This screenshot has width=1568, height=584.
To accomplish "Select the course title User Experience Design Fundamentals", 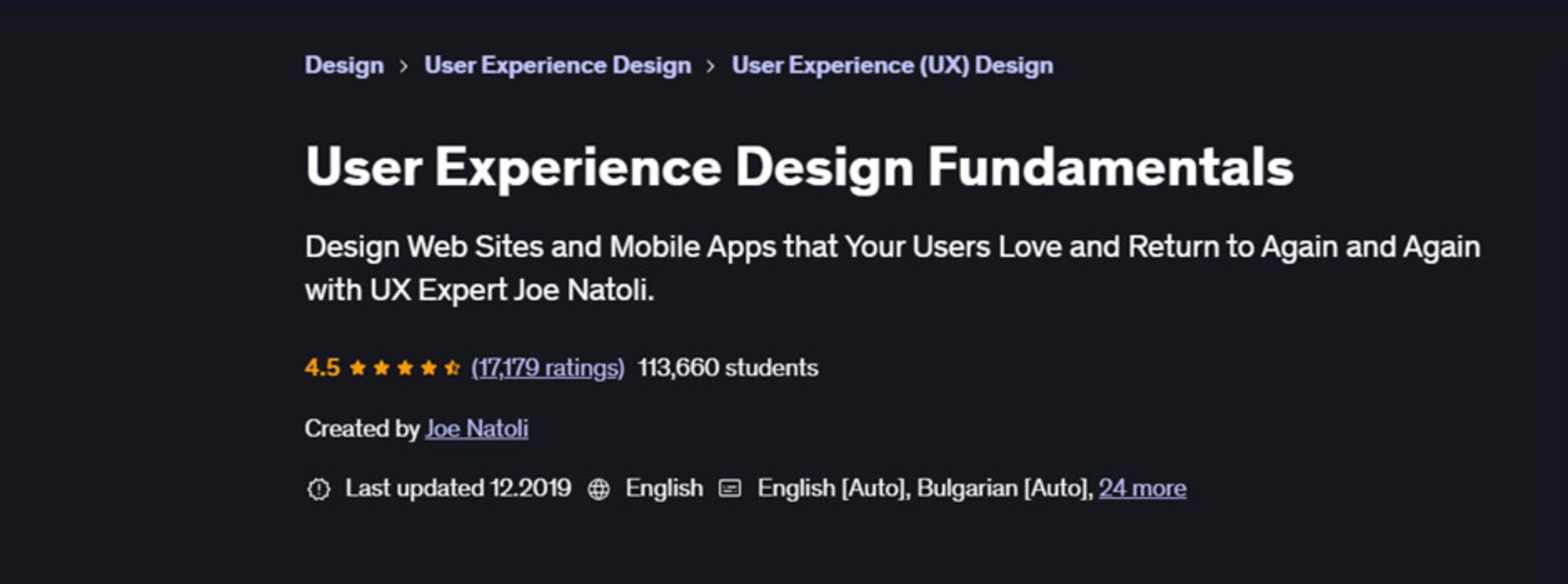I will point(800,166).
